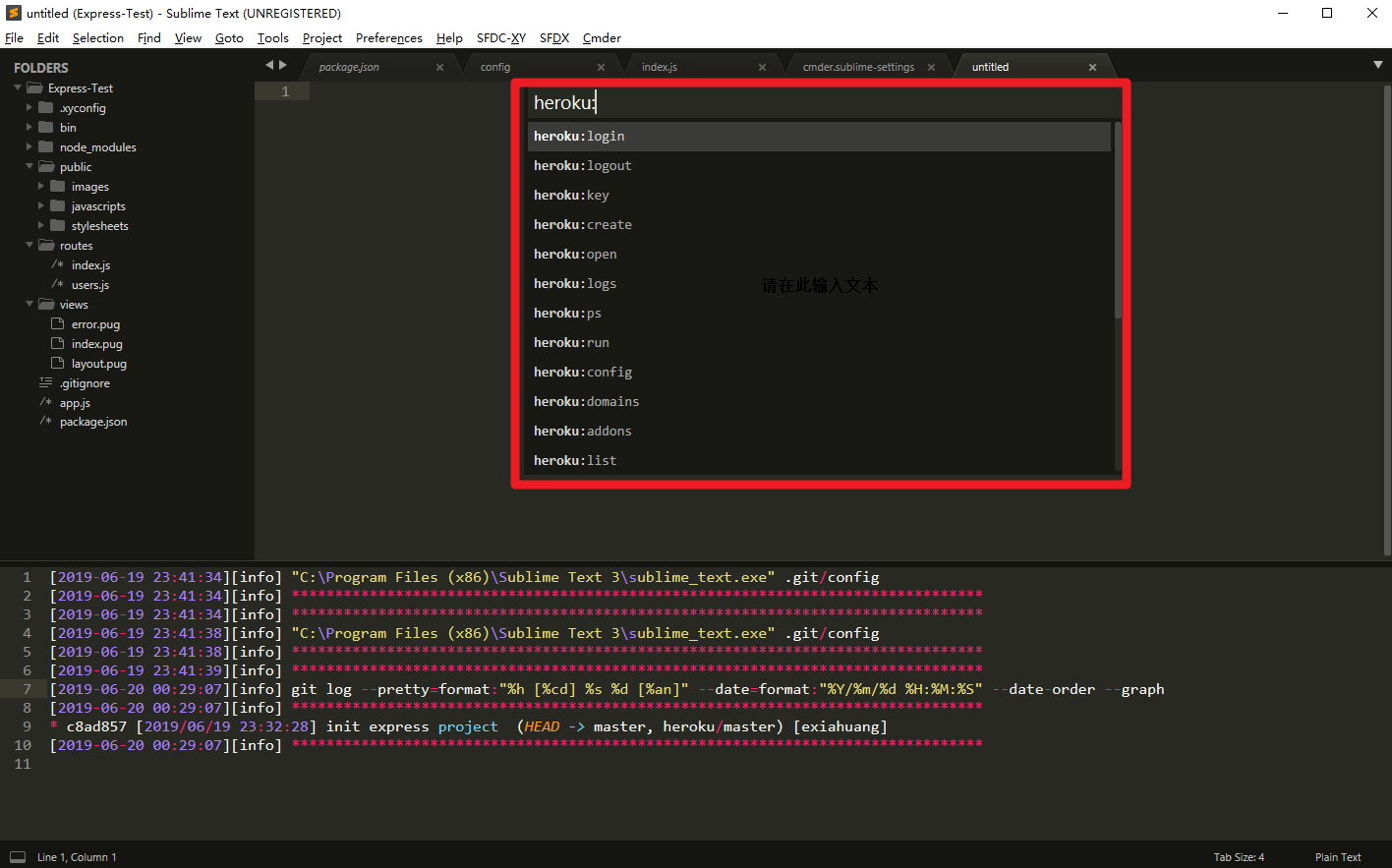Open the Preferences menu

pos(389,37)
